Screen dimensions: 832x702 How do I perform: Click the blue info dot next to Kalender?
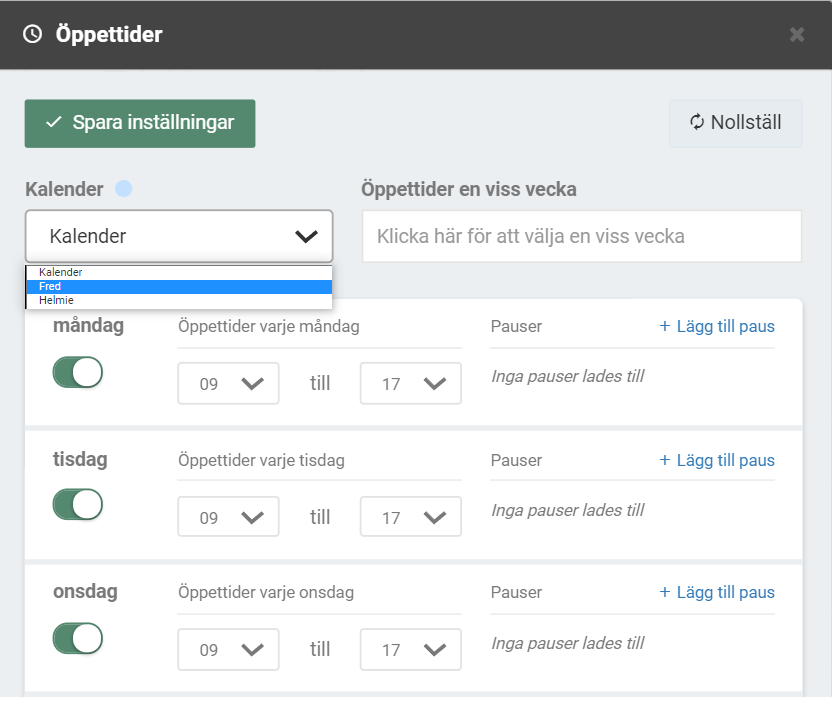(124, 189)
